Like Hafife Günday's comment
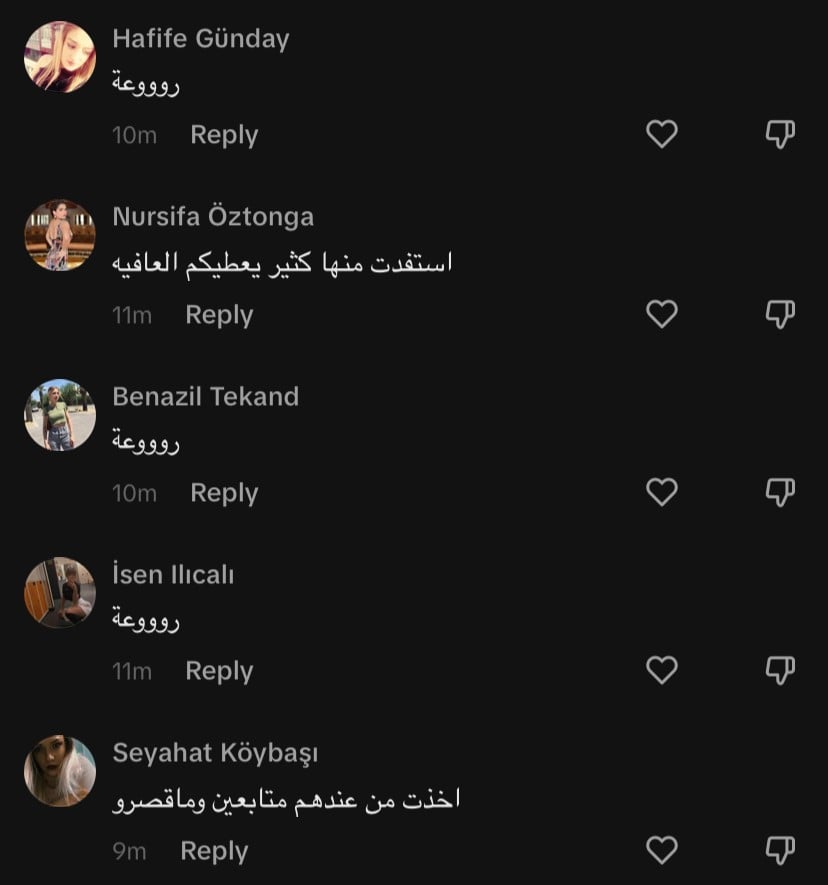 pos(662,134)
